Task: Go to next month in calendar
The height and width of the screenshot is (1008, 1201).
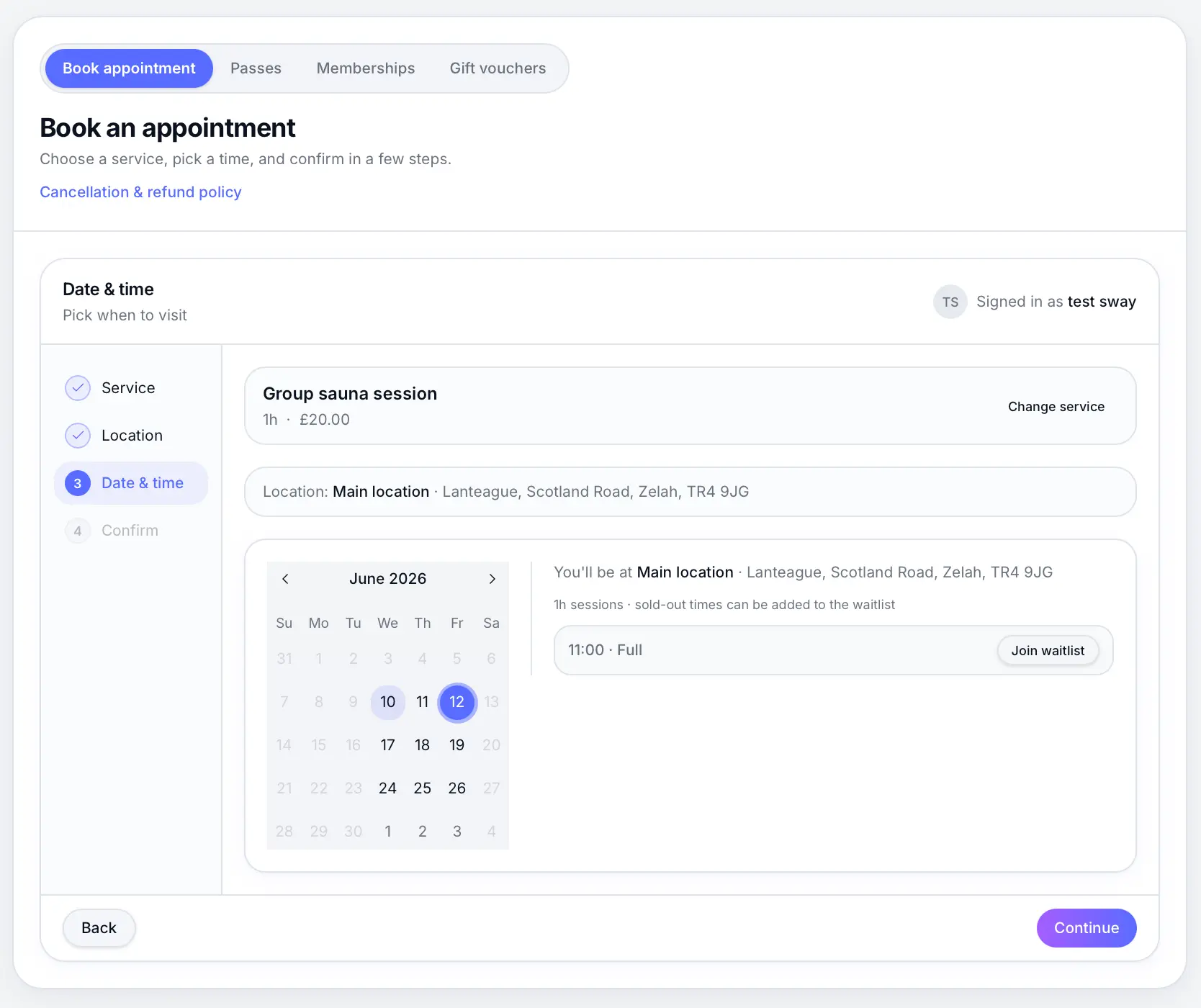Action: pyautogui.click(x=492, y=579)
